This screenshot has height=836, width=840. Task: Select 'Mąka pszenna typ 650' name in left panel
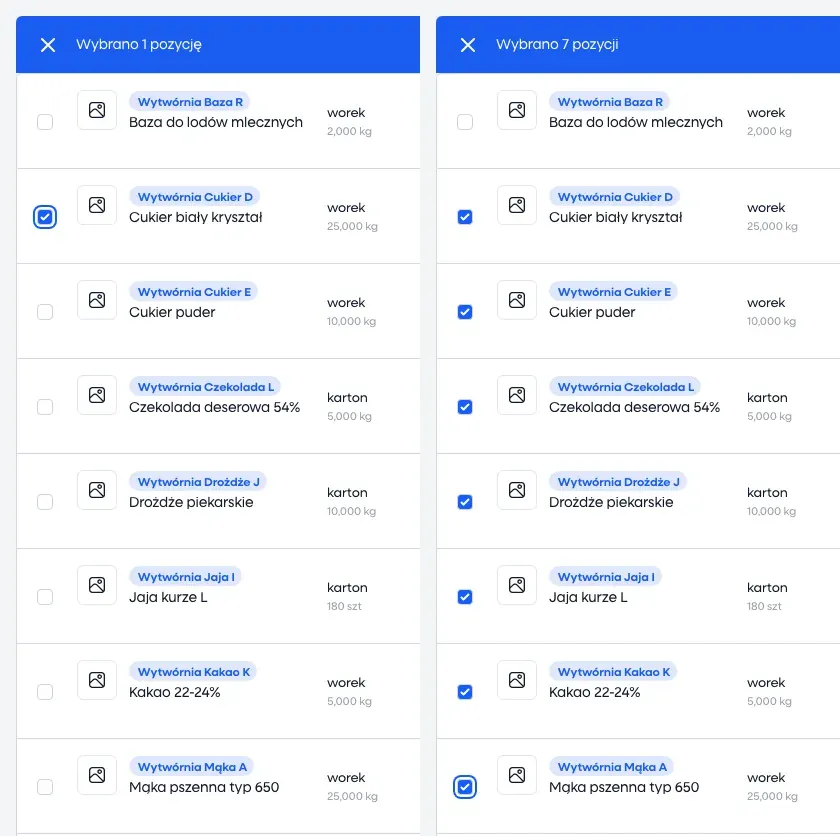(x=204, y=787)
